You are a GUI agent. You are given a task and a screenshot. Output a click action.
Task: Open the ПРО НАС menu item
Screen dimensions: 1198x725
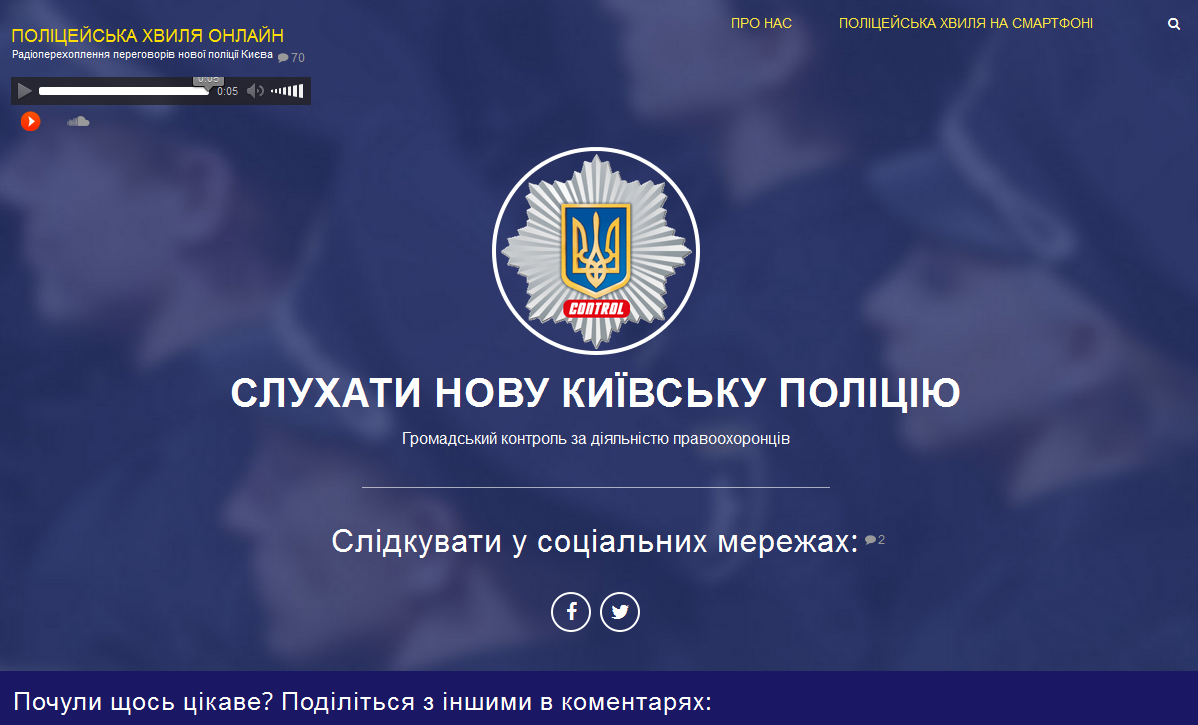[x=761, y=24]
